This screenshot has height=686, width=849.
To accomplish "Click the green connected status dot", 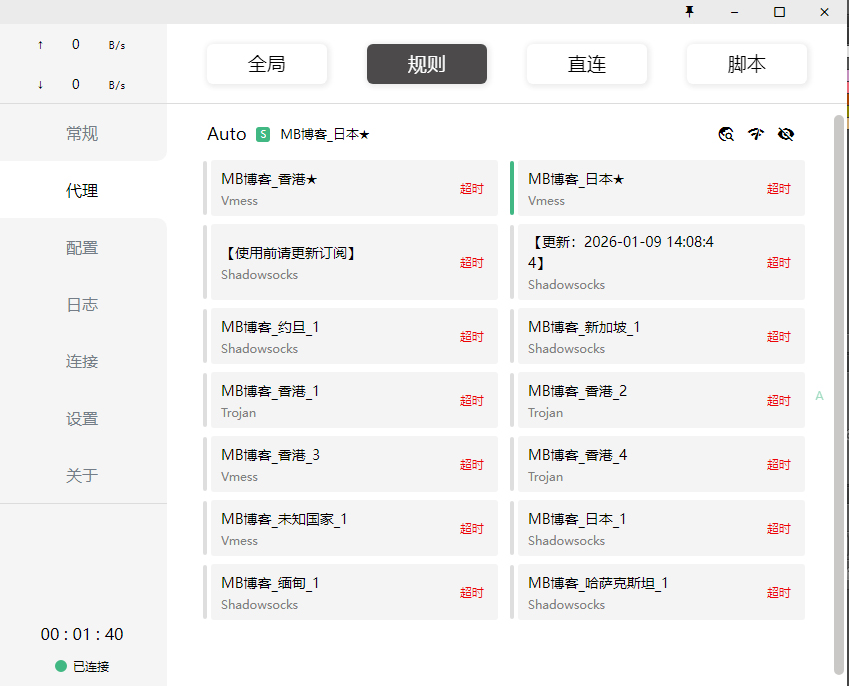I will point(61,666).
